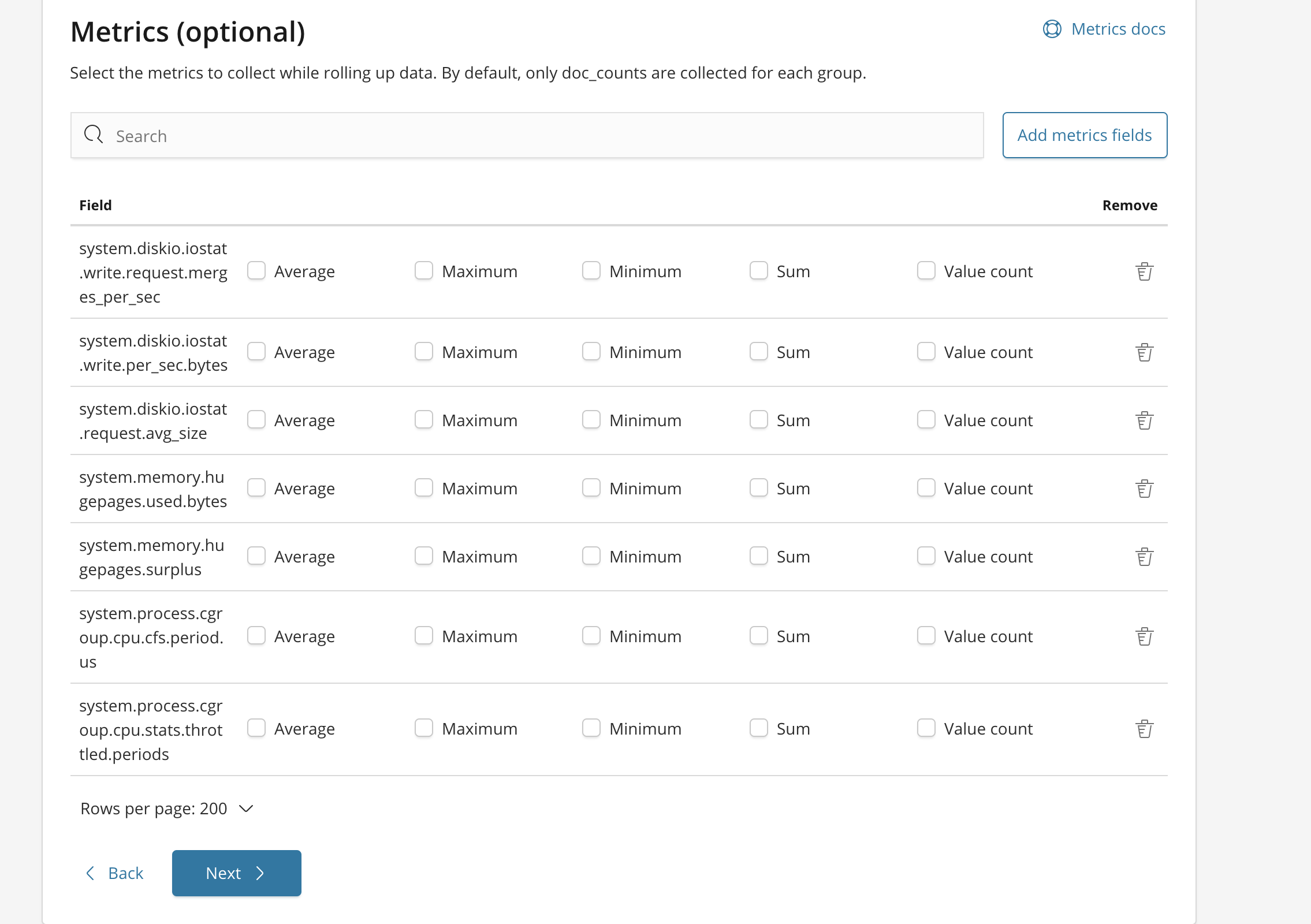This screenshot has height=924, width=1311.
Task: Delete the write.request.merges_per_sec field row
Action: click(1144, 271)
